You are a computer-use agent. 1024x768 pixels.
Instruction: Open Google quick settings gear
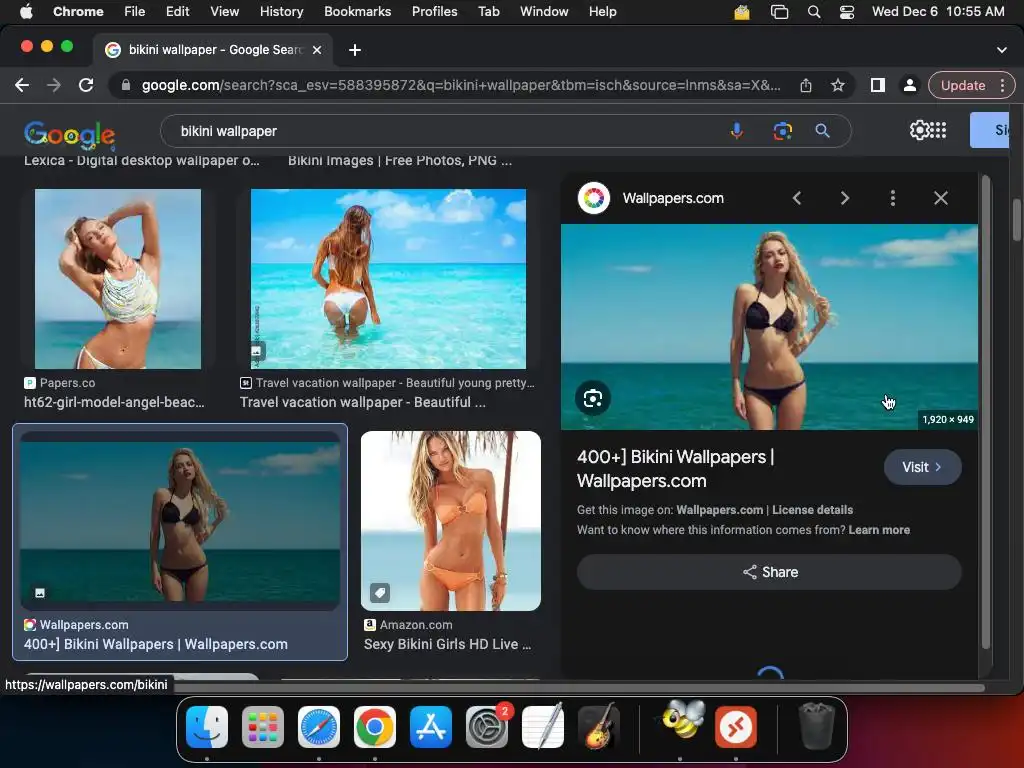pos(919,130)
